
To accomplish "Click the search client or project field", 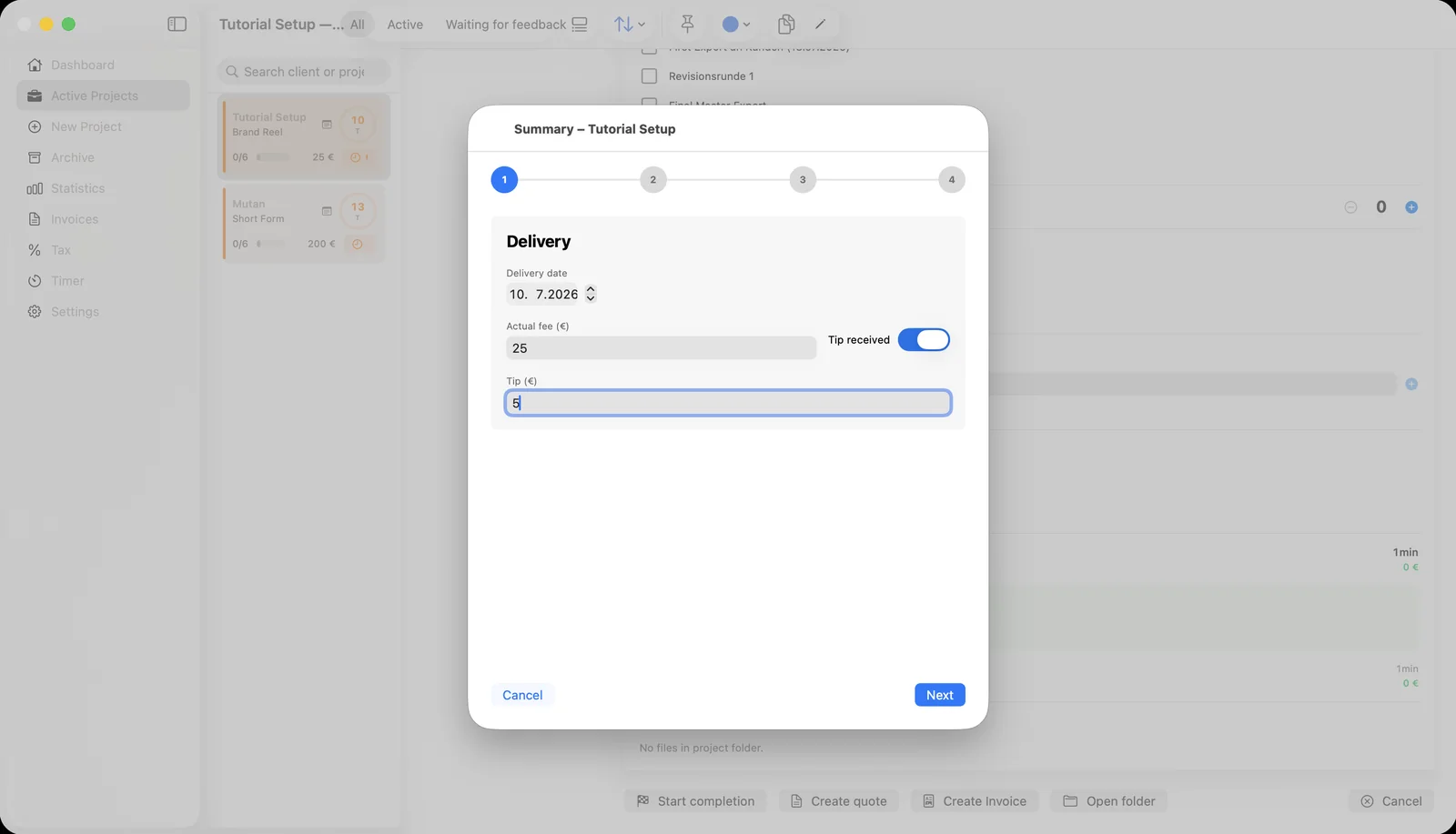I will click(304, 72).
